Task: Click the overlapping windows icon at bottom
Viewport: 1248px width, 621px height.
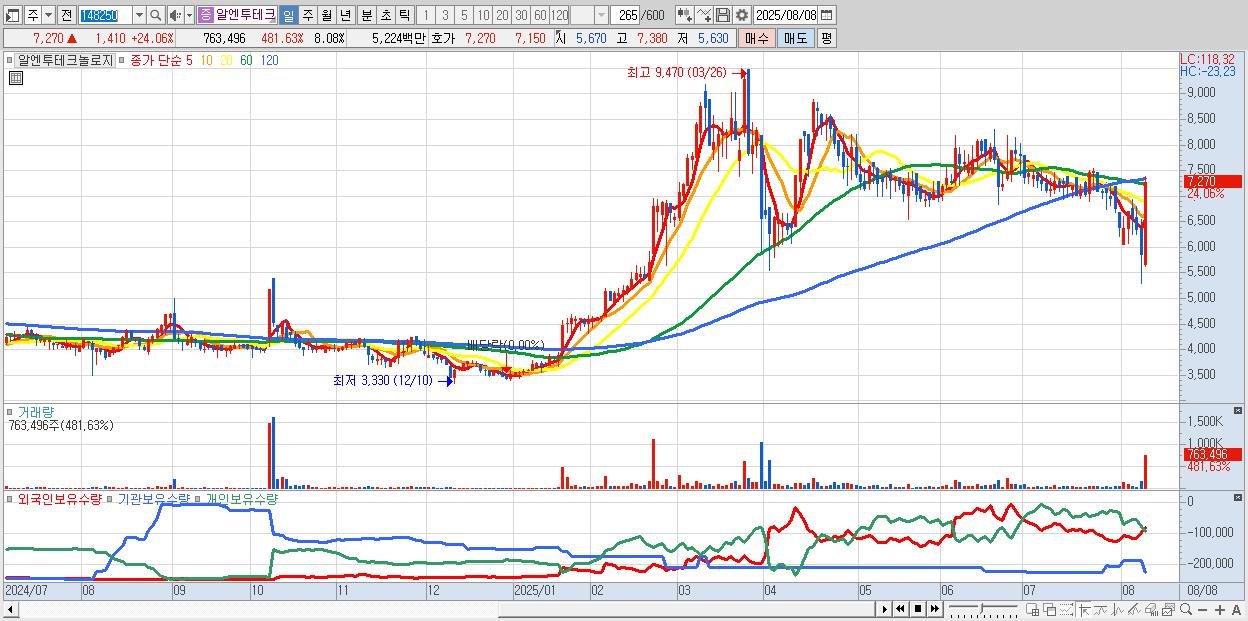Action: (x=1050, y=609)
